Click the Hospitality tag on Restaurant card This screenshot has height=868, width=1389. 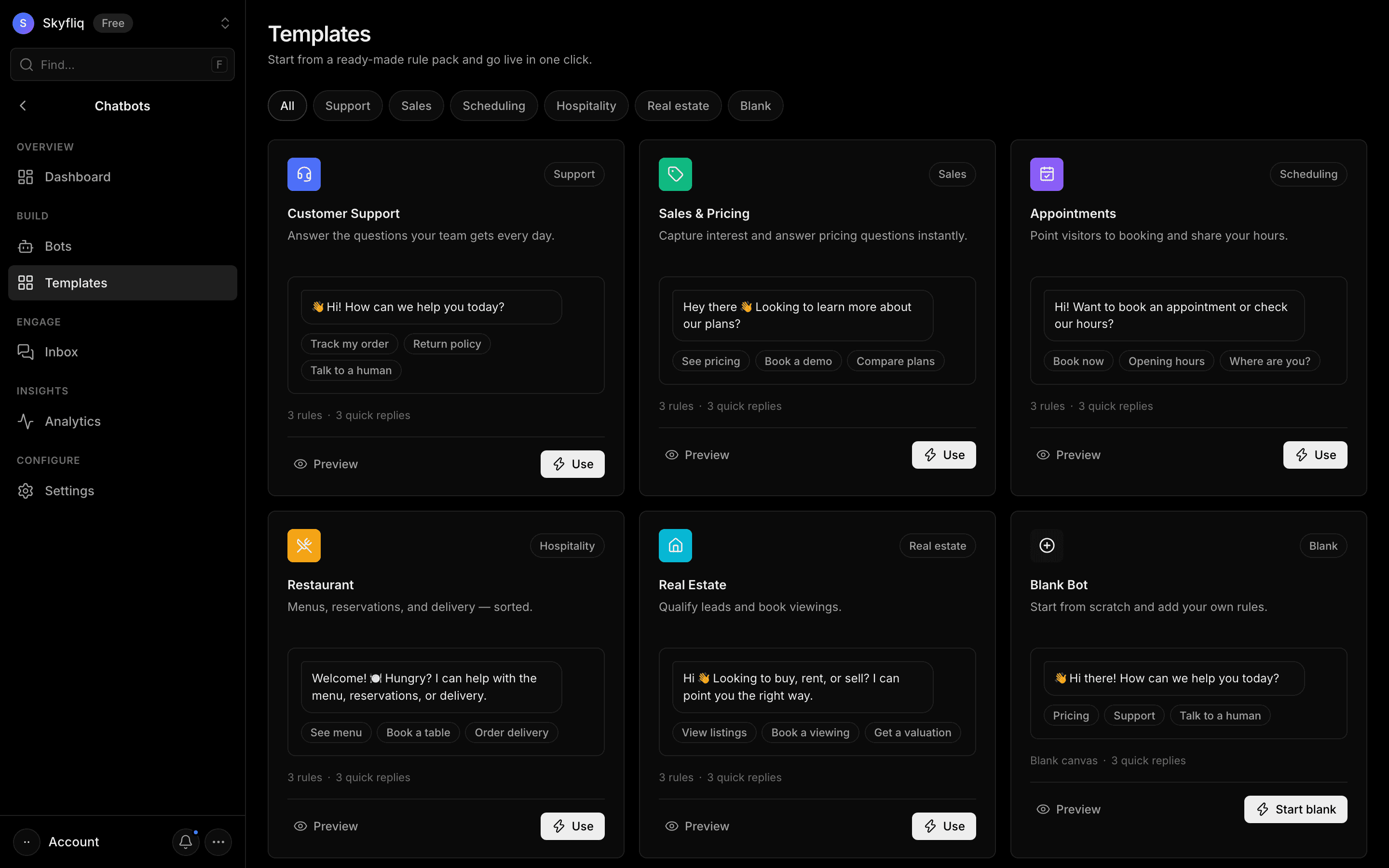567,545
